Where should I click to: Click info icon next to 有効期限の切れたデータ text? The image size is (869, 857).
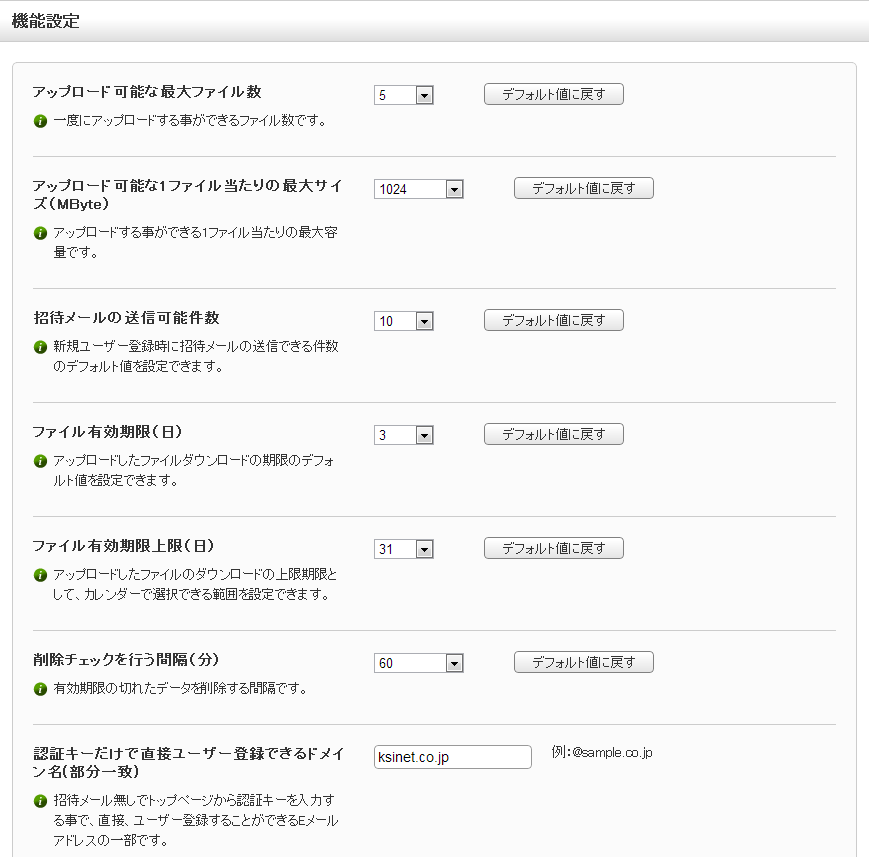40,689
